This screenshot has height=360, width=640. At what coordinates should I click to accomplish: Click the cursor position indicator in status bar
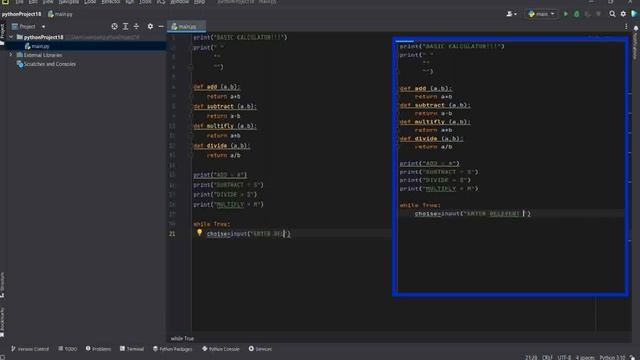(531, 358)
